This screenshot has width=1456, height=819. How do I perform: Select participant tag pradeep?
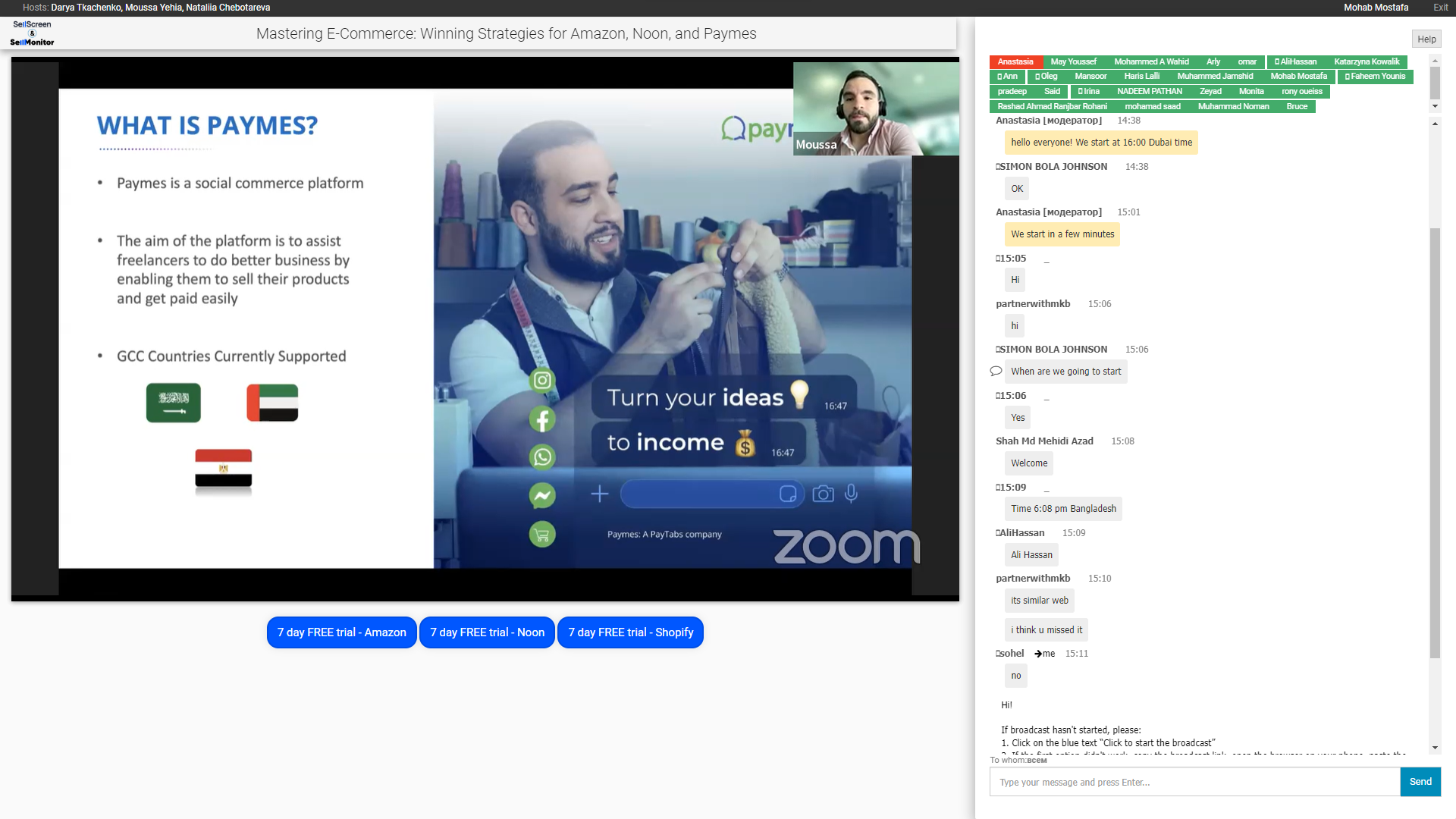[1012, 91]
